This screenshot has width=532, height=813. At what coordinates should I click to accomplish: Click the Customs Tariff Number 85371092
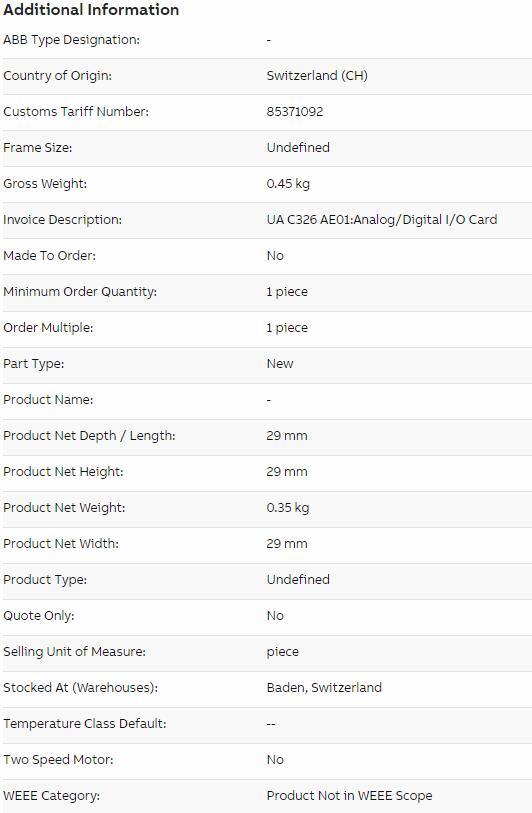295,111
